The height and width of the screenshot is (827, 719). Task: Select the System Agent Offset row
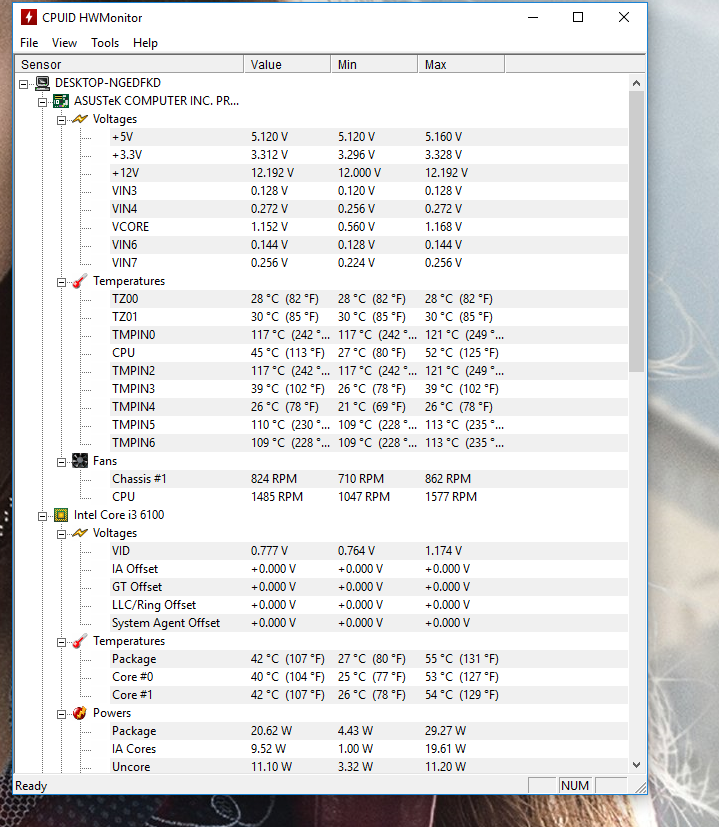[369, 622]
